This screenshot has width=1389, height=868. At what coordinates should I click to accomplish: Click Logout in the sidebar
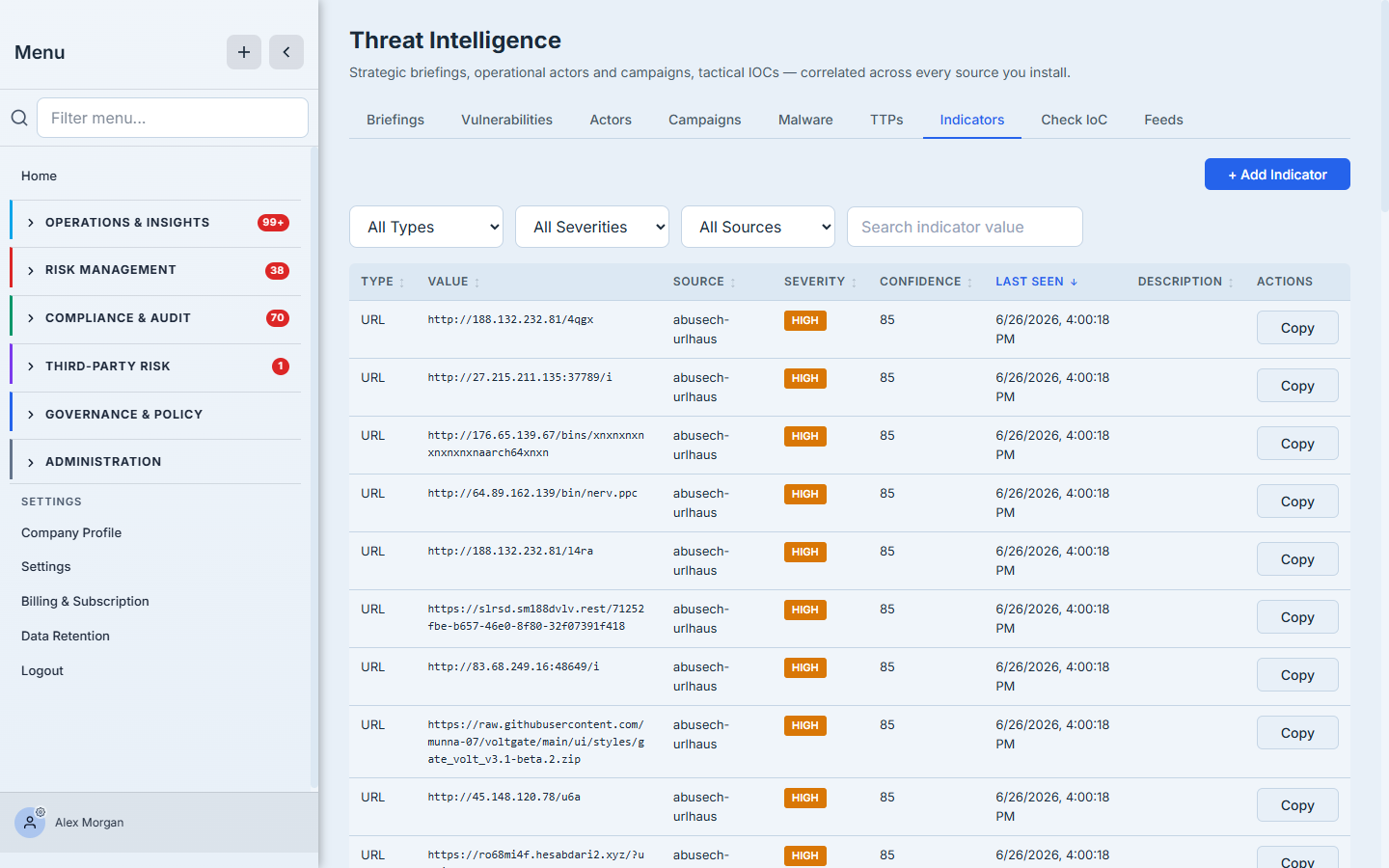tap(42, 670)
